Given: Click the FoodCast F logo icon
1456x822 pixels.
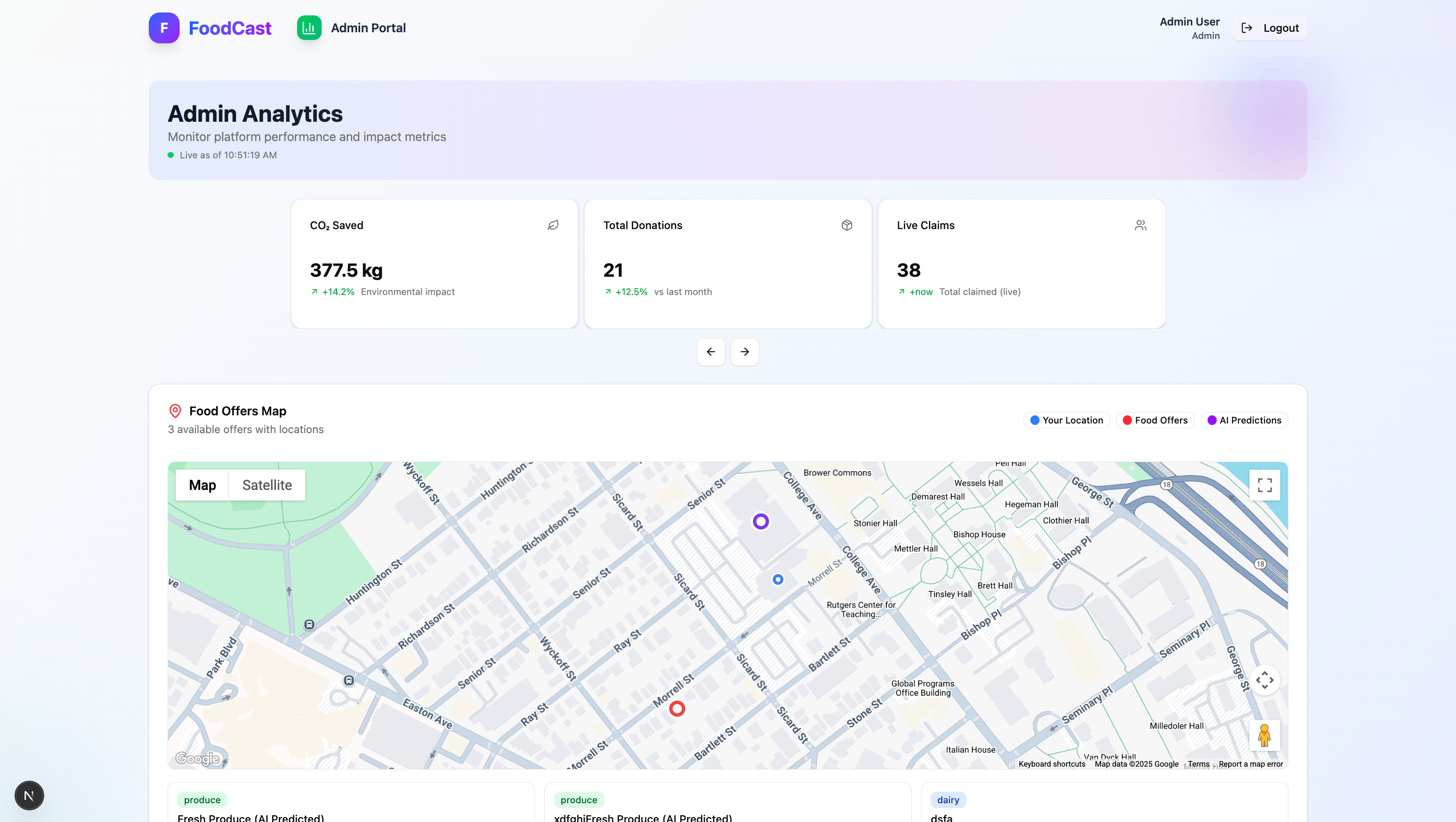Looking at the screenshot, I should point(164,28).
